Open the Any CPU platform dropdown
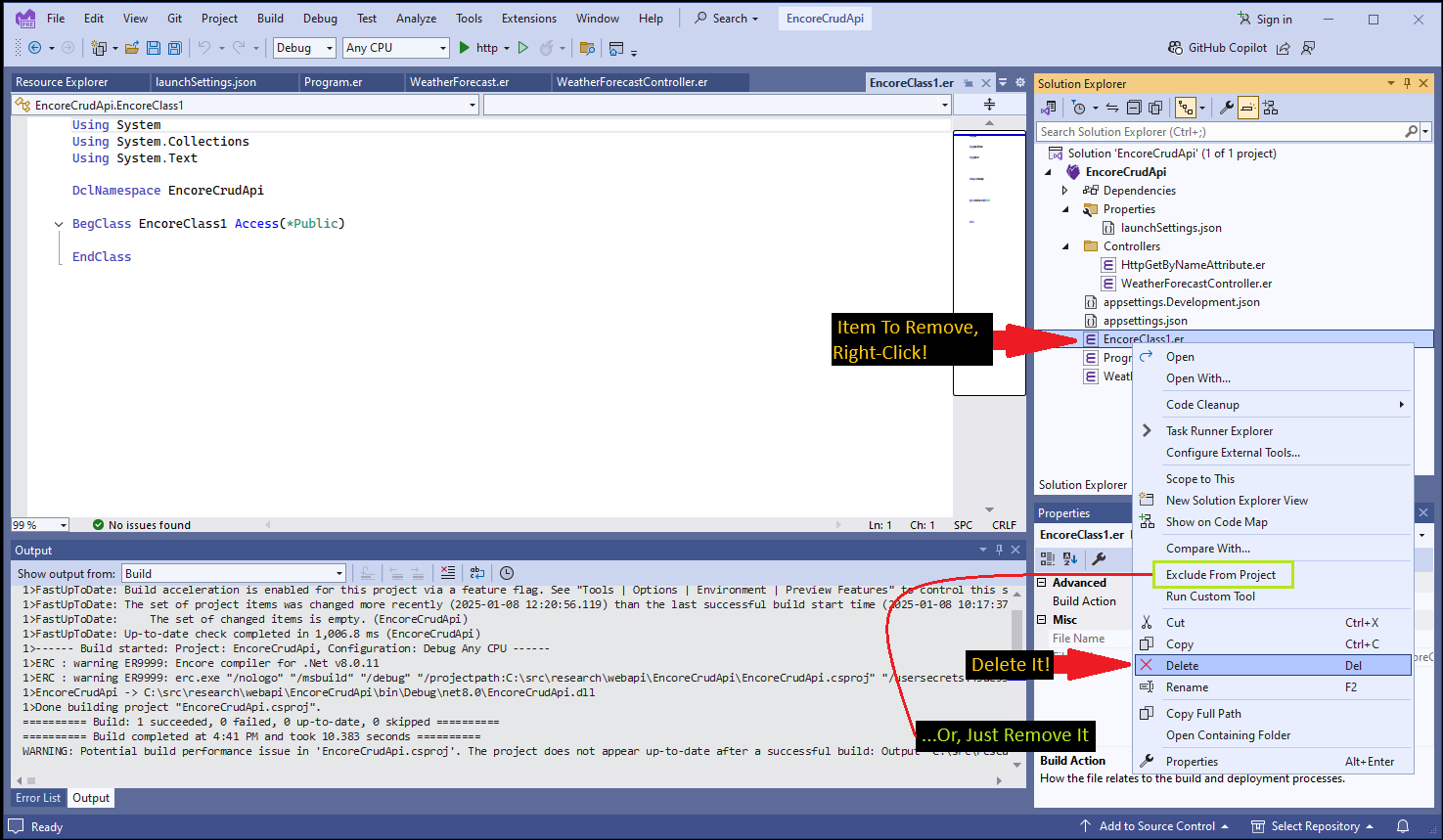 pos(396,48)
